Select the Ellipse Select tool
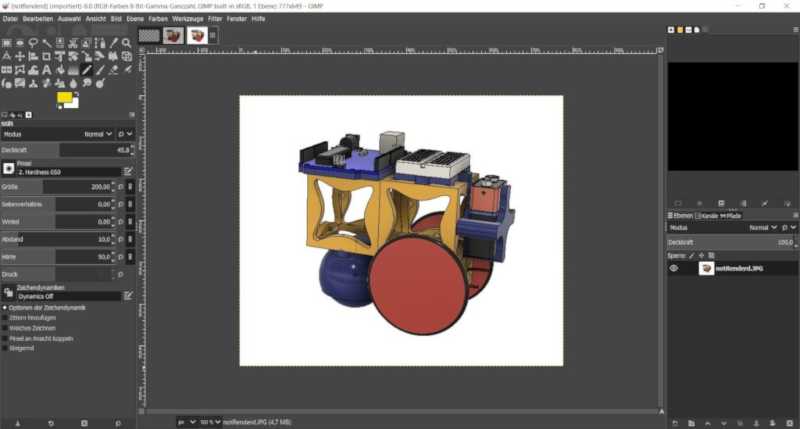The height and width of the screenshot is (429, 800). [20, 43]
